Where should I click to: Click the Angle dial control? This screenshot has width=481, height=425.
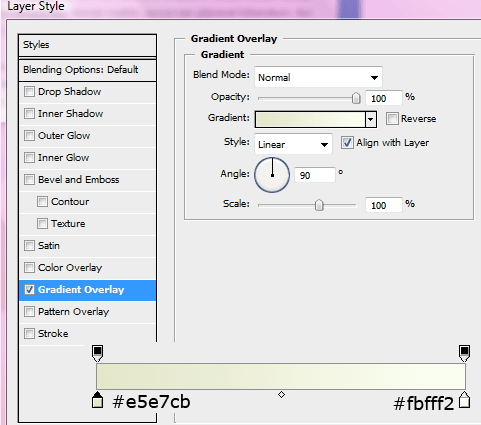272,175
